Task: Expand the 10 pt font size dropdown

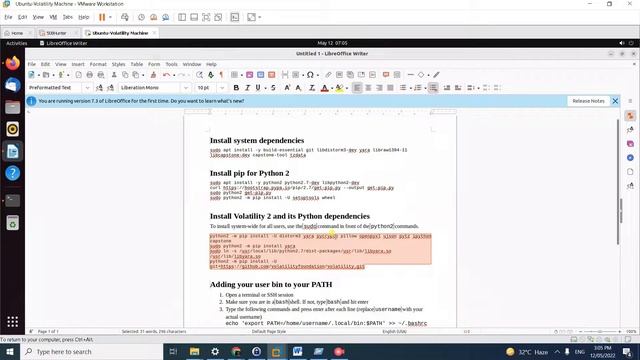Action: pyautogui.click(x=222, y=88)
